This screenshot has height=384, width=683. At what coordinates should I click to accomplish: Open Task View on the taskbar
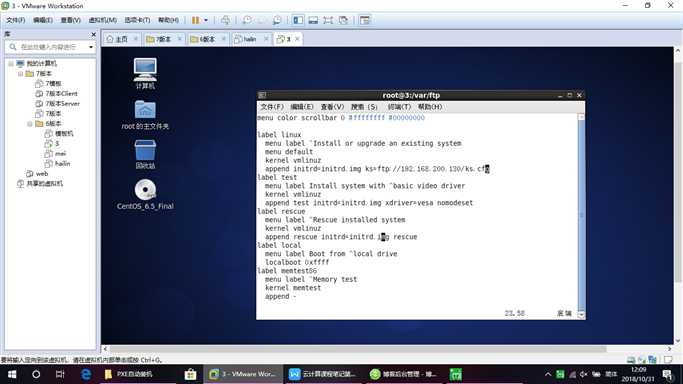coord(60,374)
